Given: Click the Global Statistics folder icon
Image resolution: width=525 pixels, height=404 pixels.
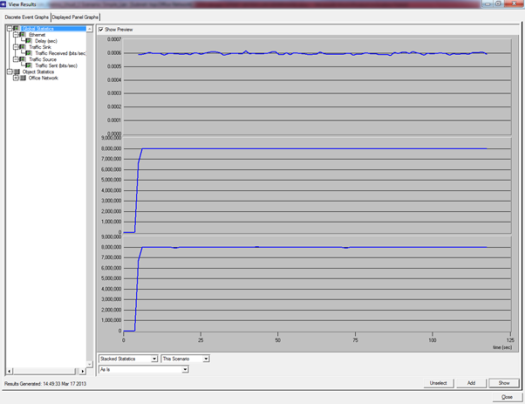Looking at the screenshot, I should [16, 28].
